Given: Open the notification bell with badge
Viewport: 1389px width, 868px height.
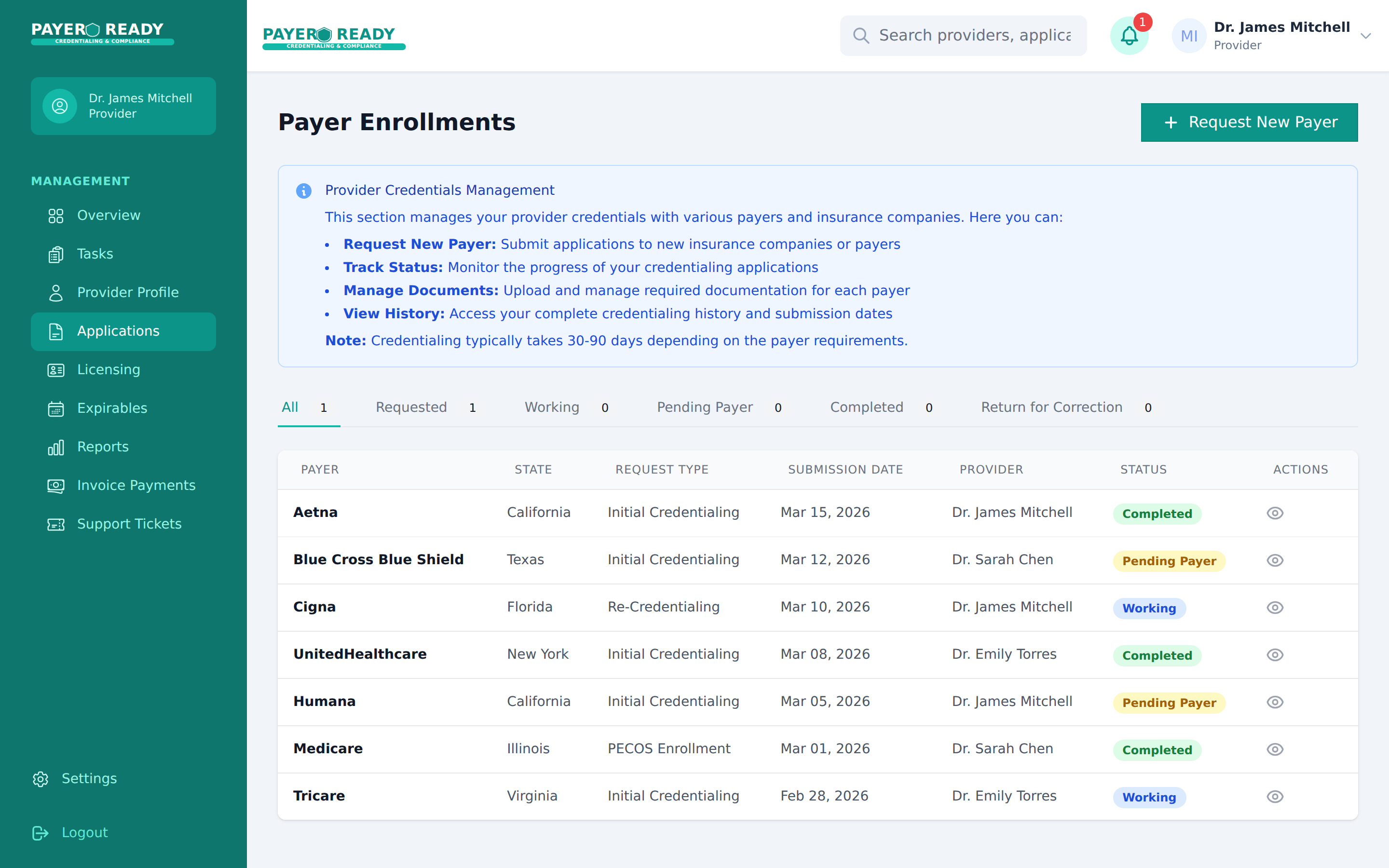Looking at the screenshot, I should pyautogui.click(x=1130, y=36).
